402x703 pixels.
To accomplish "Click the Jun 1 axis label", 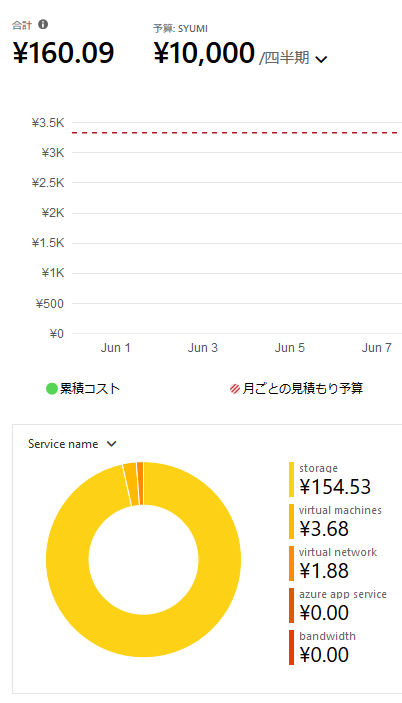I will tap(116, 348).
